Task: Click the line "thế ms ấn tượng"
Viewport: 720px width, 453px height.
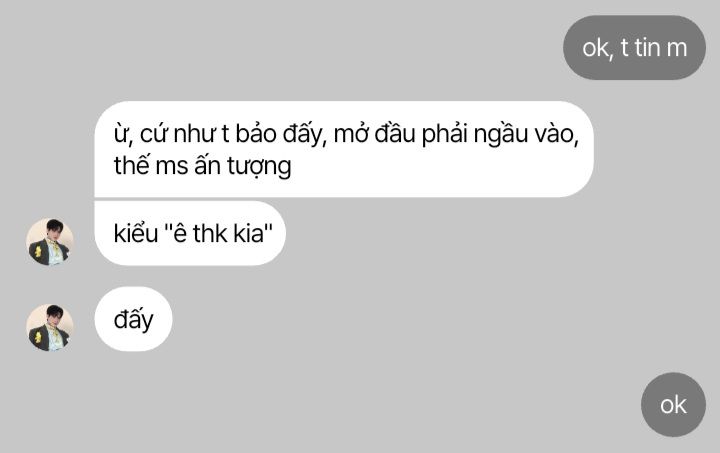Action: (x=202, y=166)
